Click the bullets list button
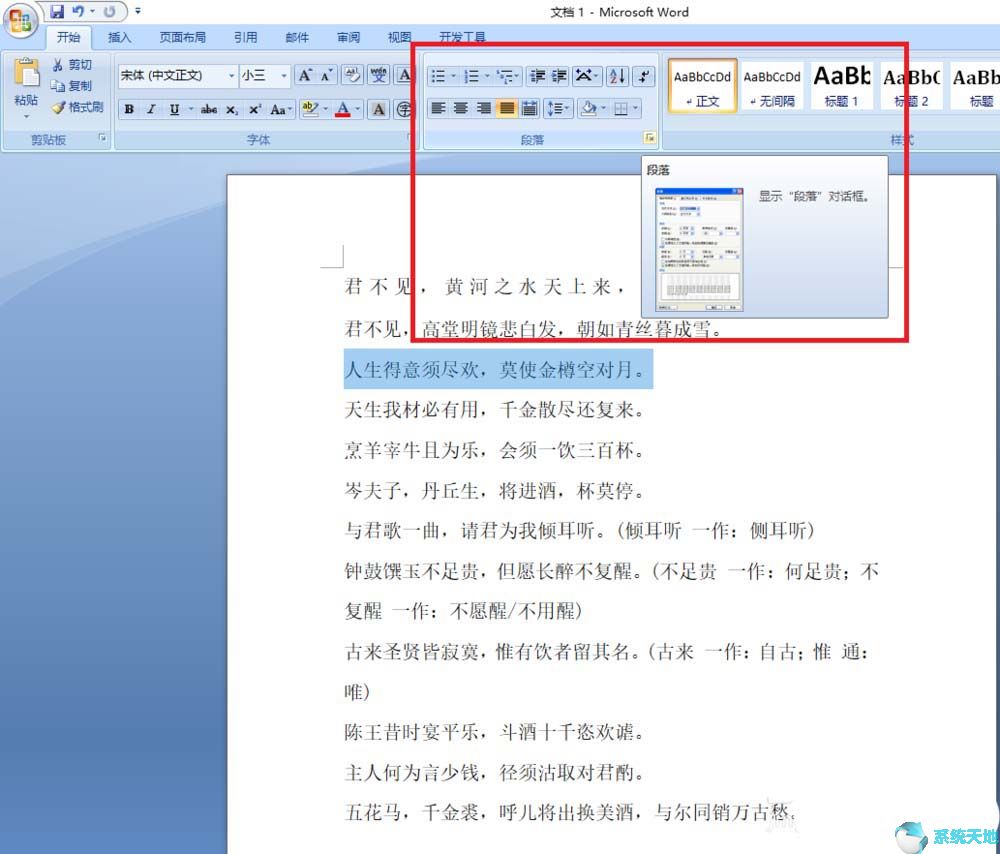Viewport: 1000px width, 854px height. click(438, 77)
